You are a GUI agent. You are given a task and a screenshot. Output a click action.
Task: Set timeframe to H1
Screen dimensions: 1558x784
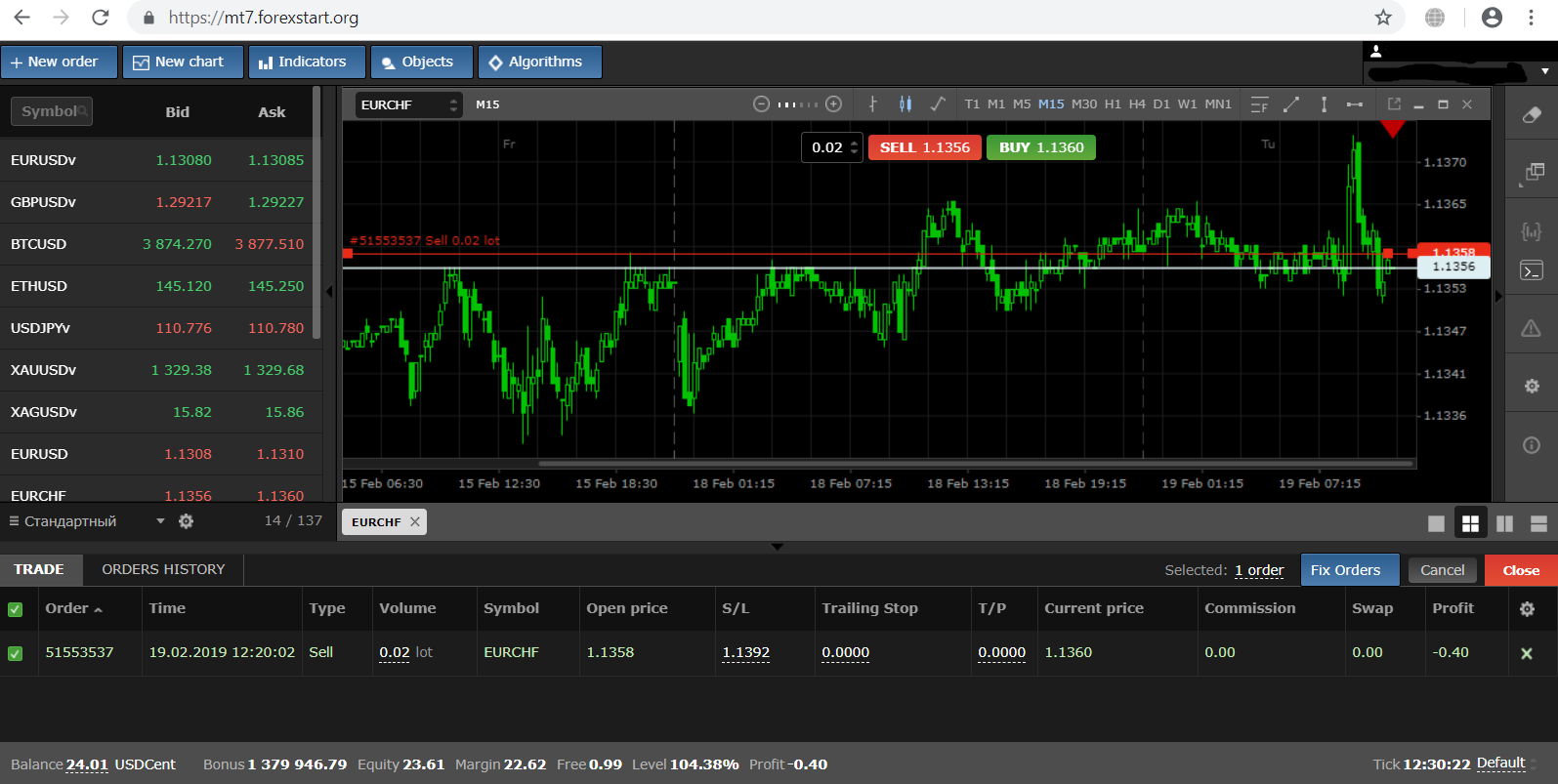click(1113, 103)
